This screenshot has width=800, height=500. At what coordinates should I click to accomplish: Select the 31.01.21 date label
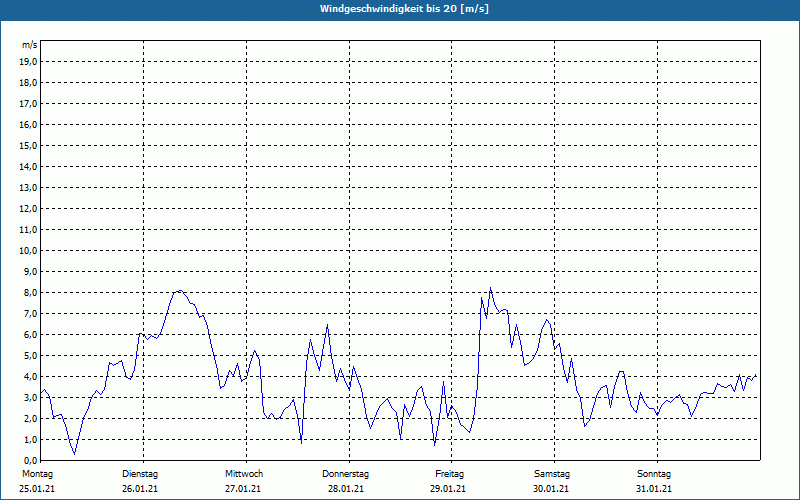point(654,489)
